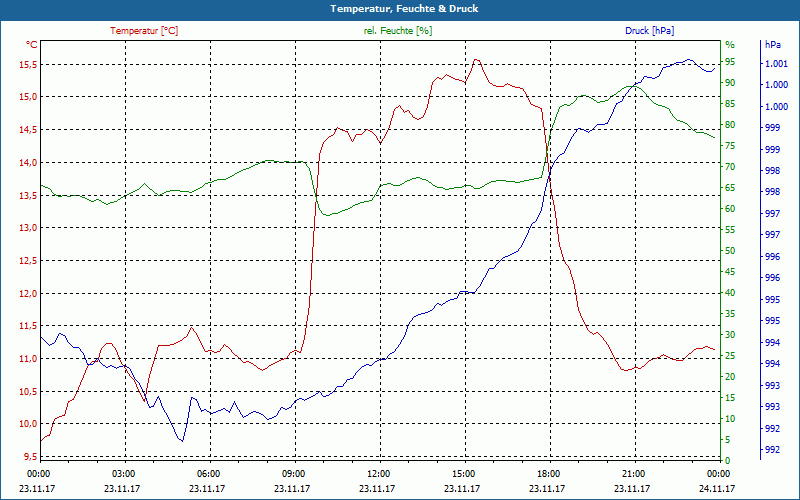Click the '15,5' temperature axis tick
The height and width of the screenshot is (500, 800).
28,64
